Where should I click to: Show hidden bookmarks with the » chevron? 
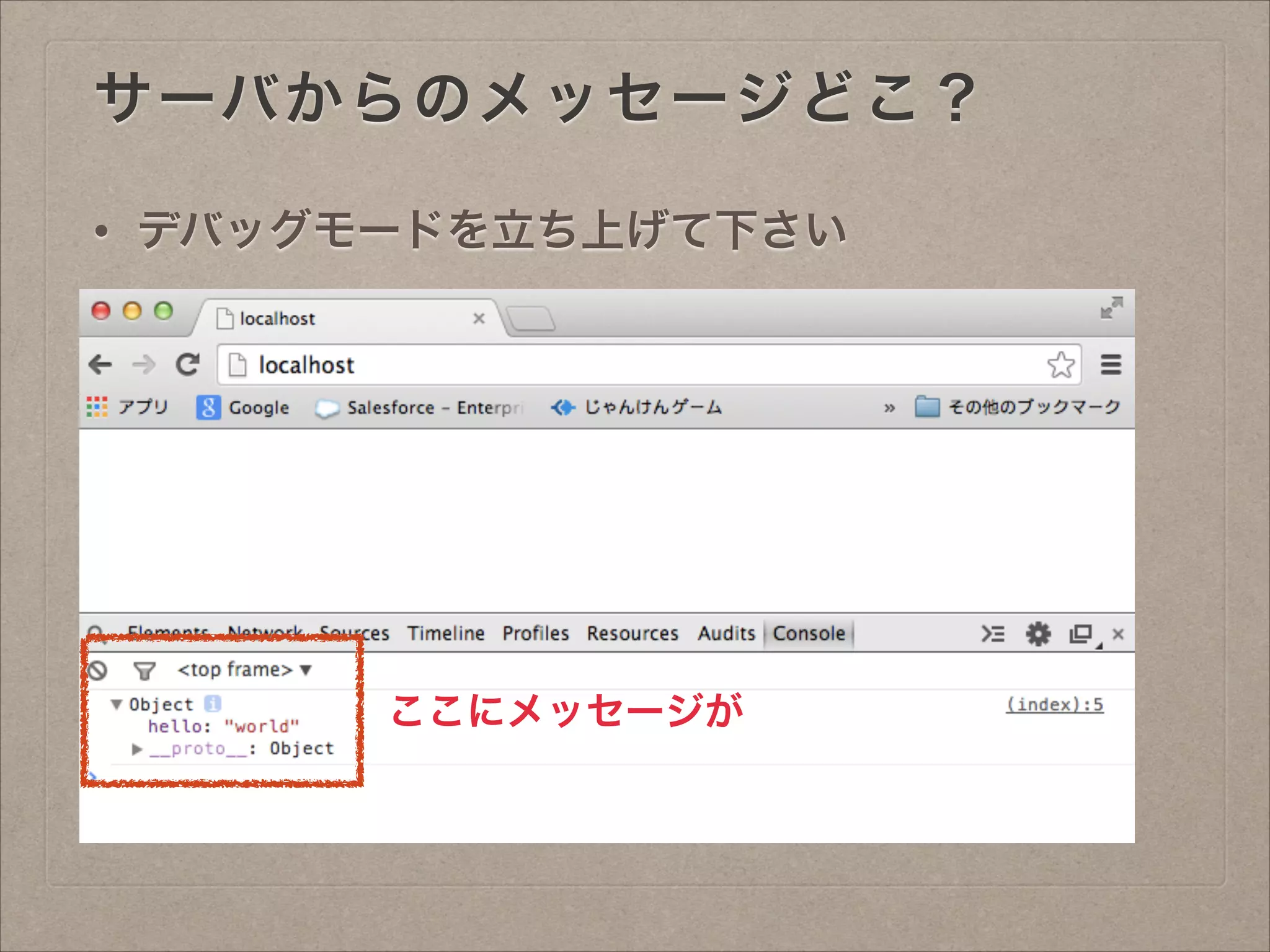889,408
